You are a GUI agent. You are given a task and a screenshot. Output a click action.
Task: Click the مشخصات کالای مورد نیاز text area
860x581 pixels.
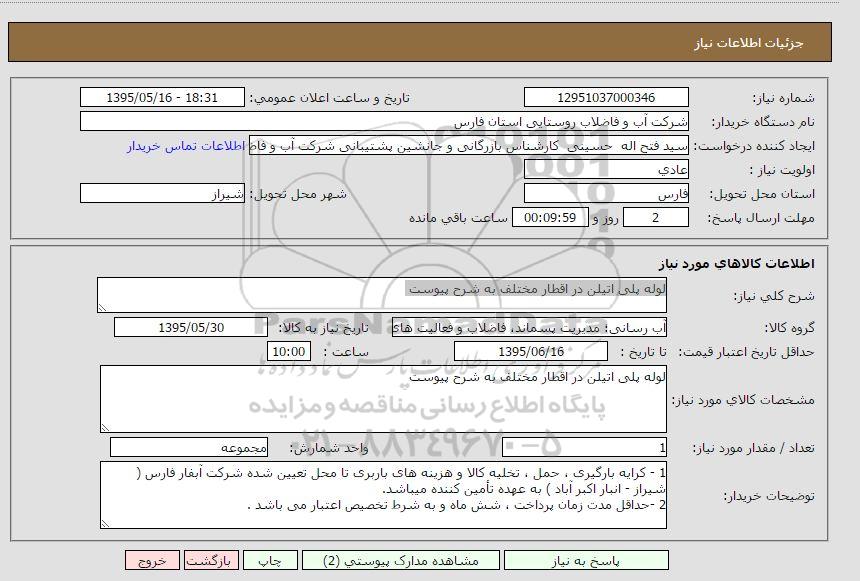[383, 399]
